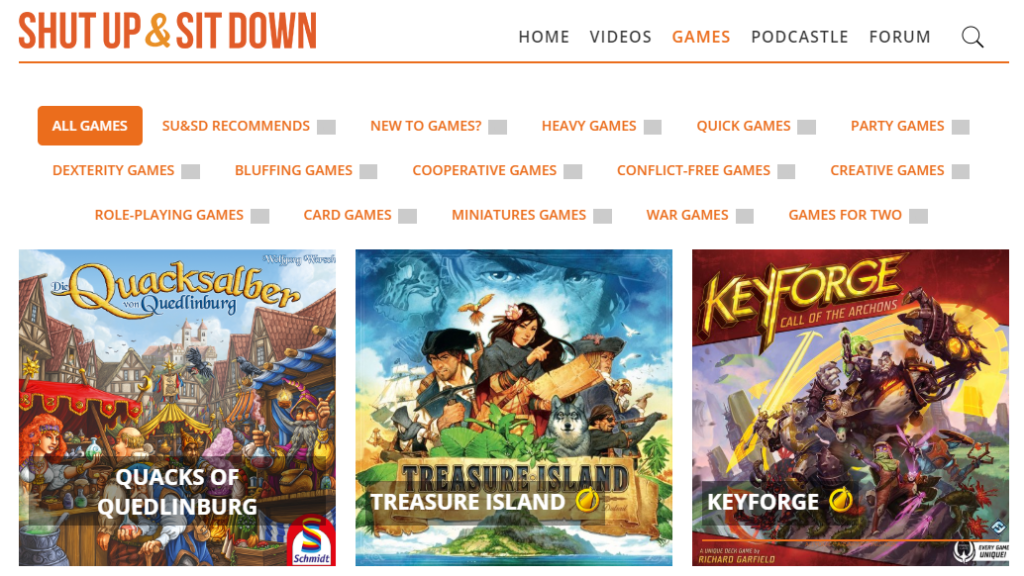The width and height of the screenshot is (1024, 576).
Task: Click gray icon next to SU&SD Recommends
Action: [x=327, y=127]
